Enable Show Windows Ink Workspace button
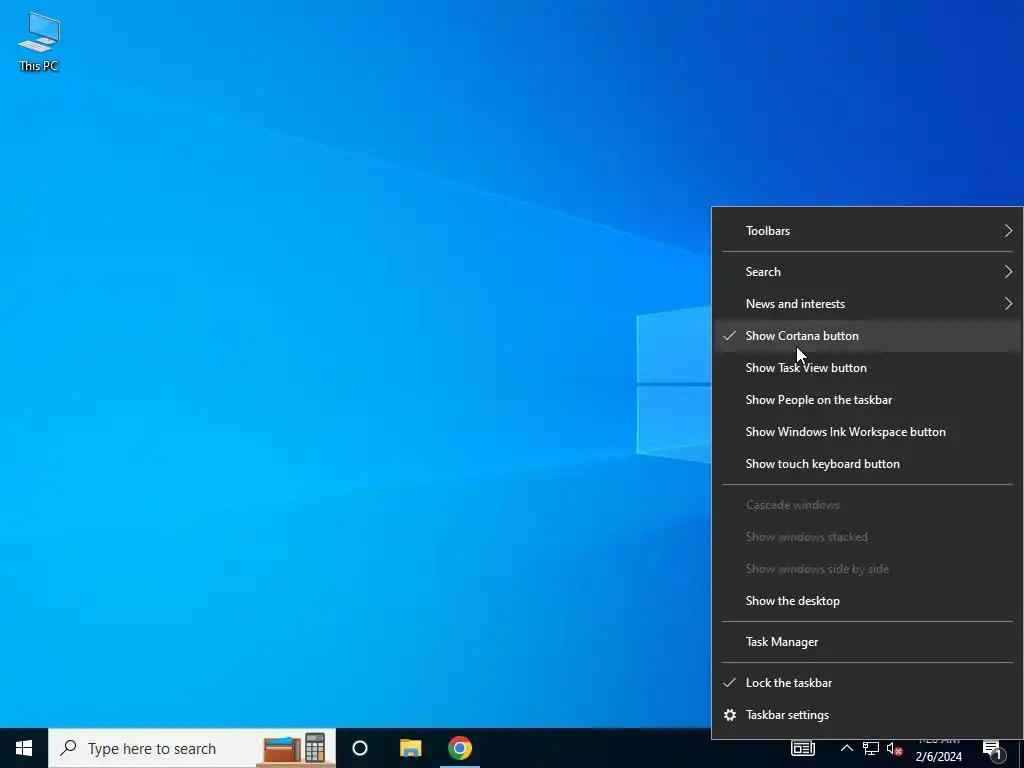The image size is (1024, 768). pos(867,432)
